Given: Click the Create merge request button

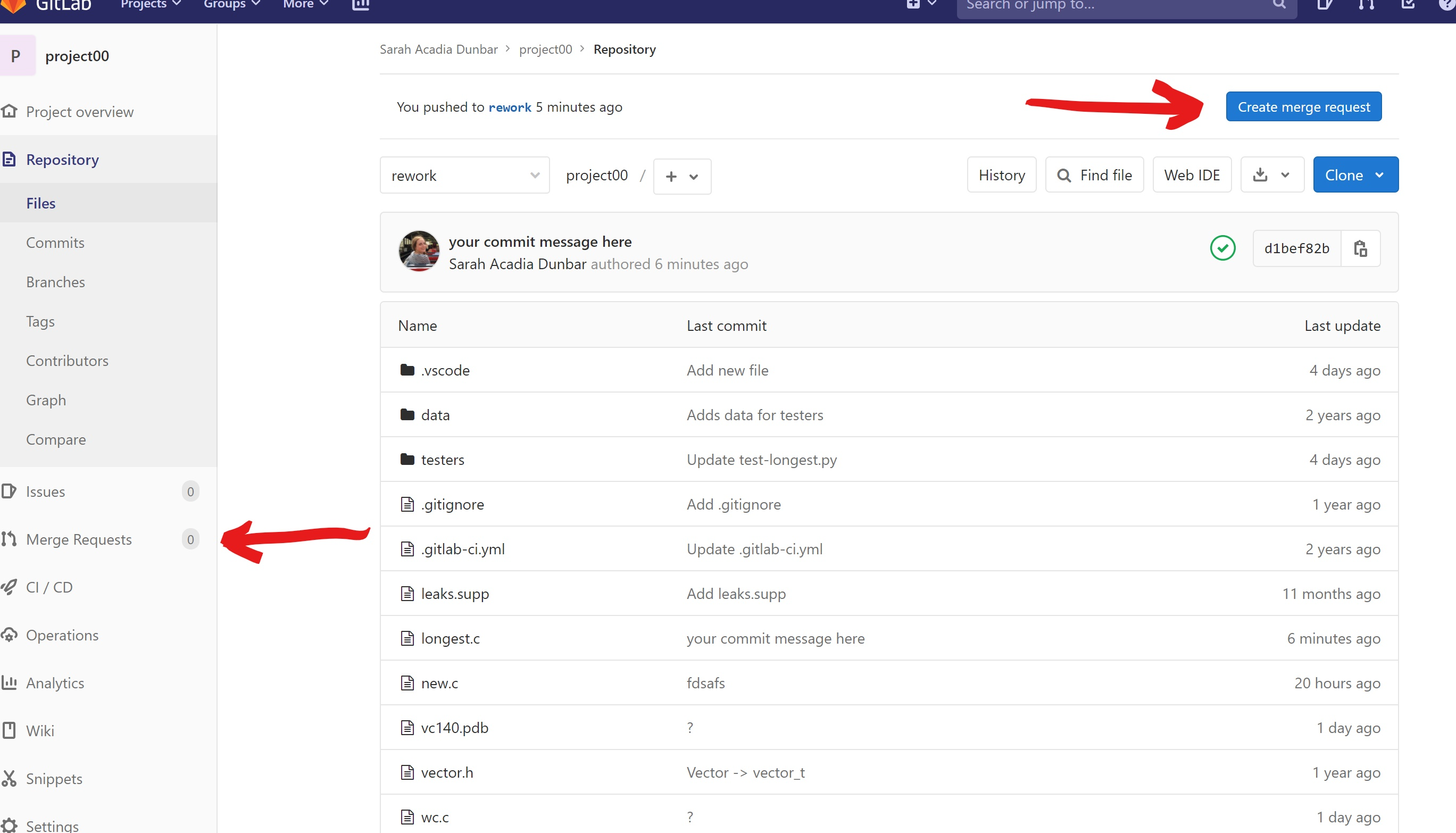Looking at the screenshot, I should 1303,107.
